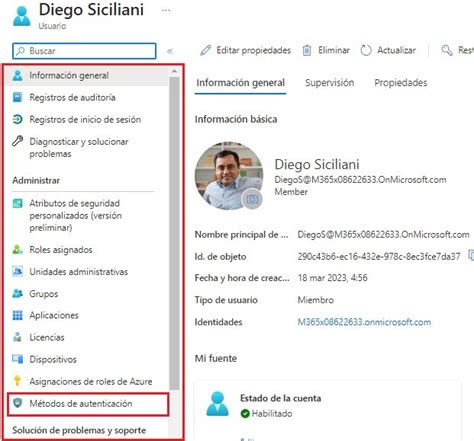Click the key icon beside Rest toolbar item
Screen dimensions: 474x441
pyautogui.click(x=447, y=50)
